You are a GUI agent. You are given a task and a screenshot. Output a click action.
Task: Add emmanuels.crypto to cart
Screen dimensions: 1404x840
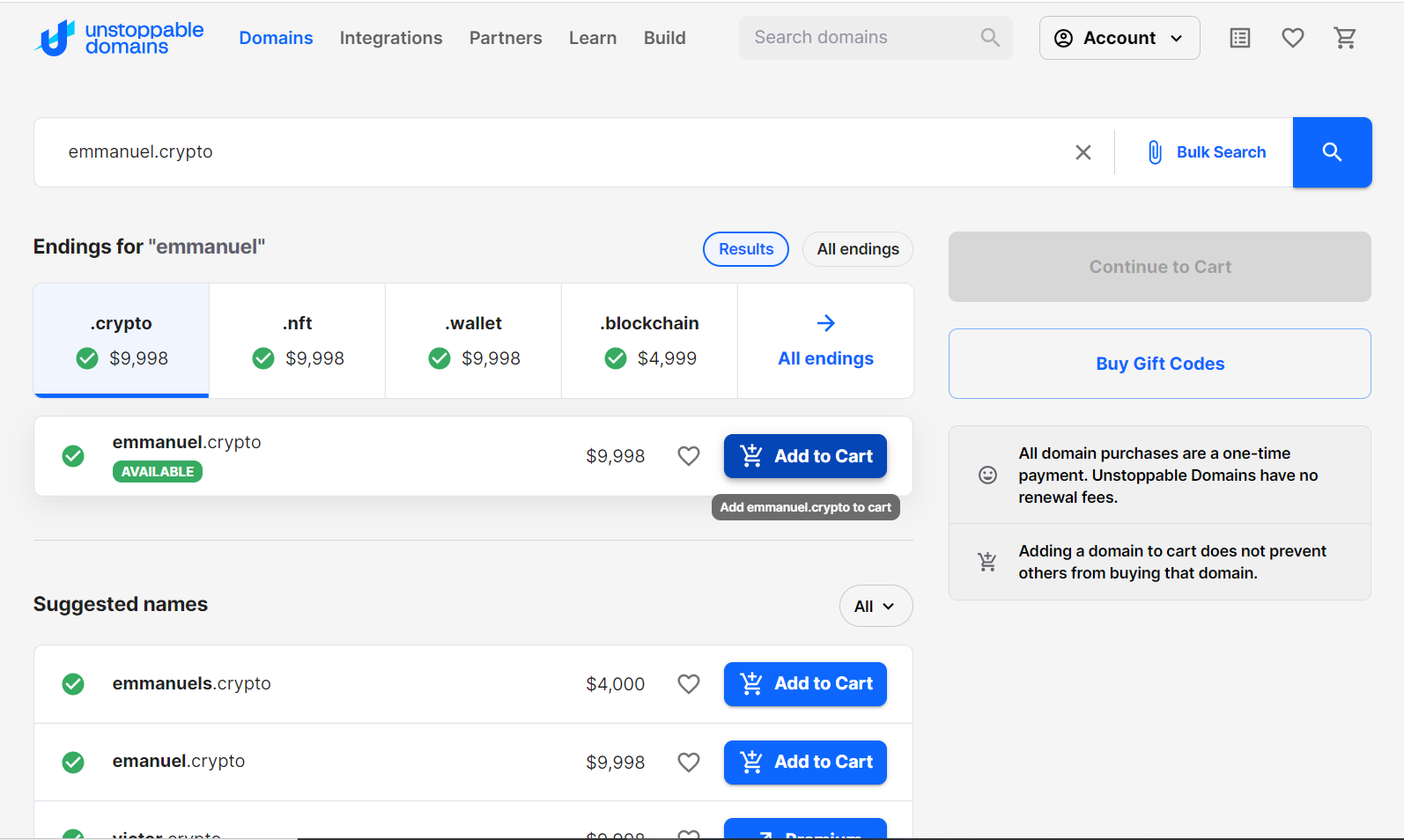tap(805, 684)
